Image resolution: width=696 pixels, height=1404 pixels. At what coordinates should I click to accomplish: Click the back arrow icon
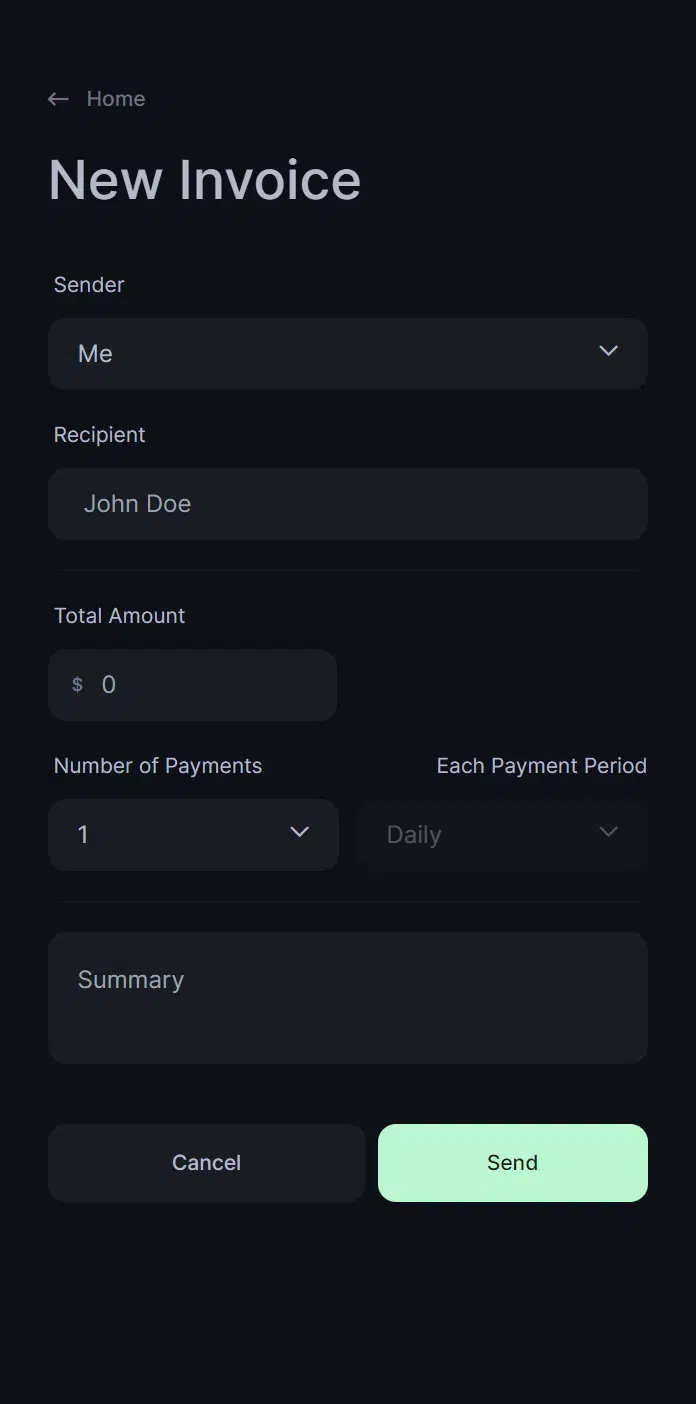[x=58, y=99]
